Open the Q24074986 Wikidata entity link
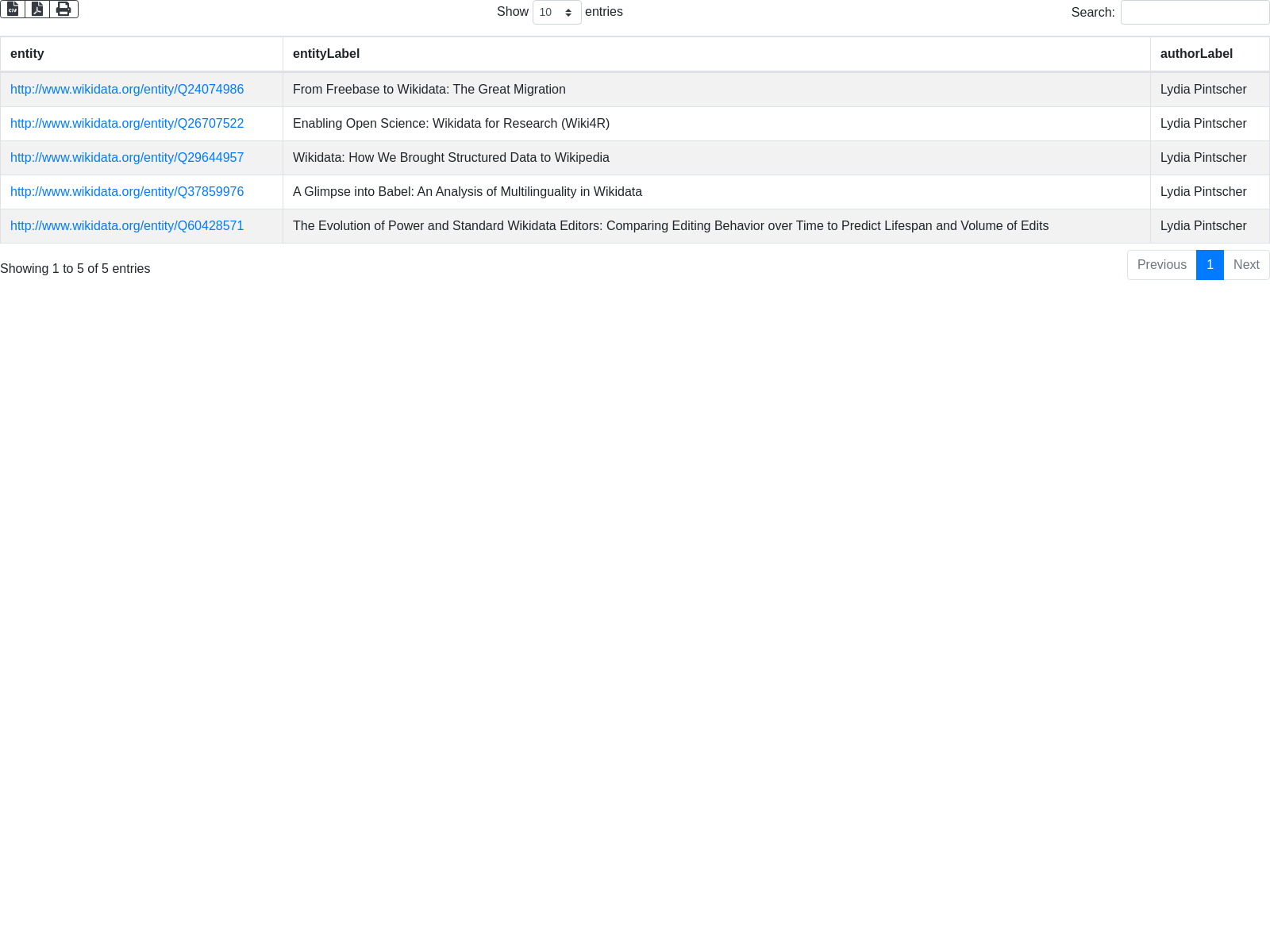The image size is (1270, 952). 127,90
